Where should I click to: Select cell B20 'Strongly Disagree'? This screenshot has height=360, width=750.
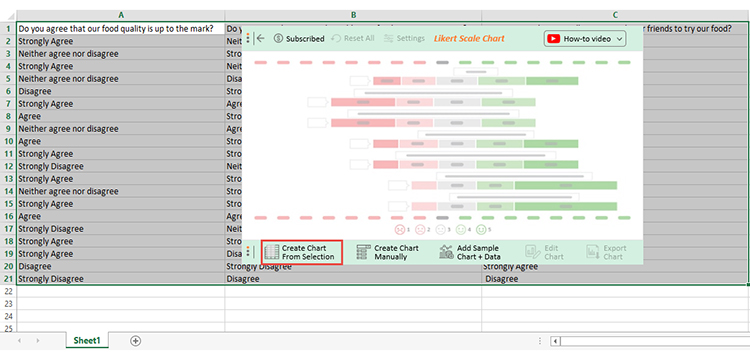[x=353, y=267]
